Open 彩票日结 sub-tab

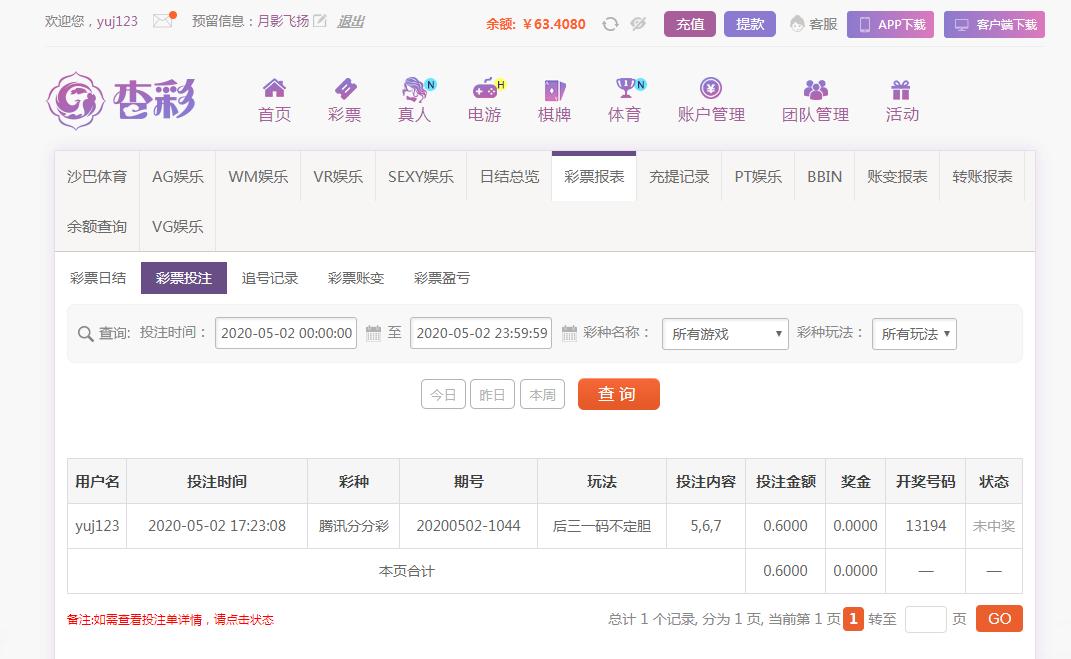[98, 278]
